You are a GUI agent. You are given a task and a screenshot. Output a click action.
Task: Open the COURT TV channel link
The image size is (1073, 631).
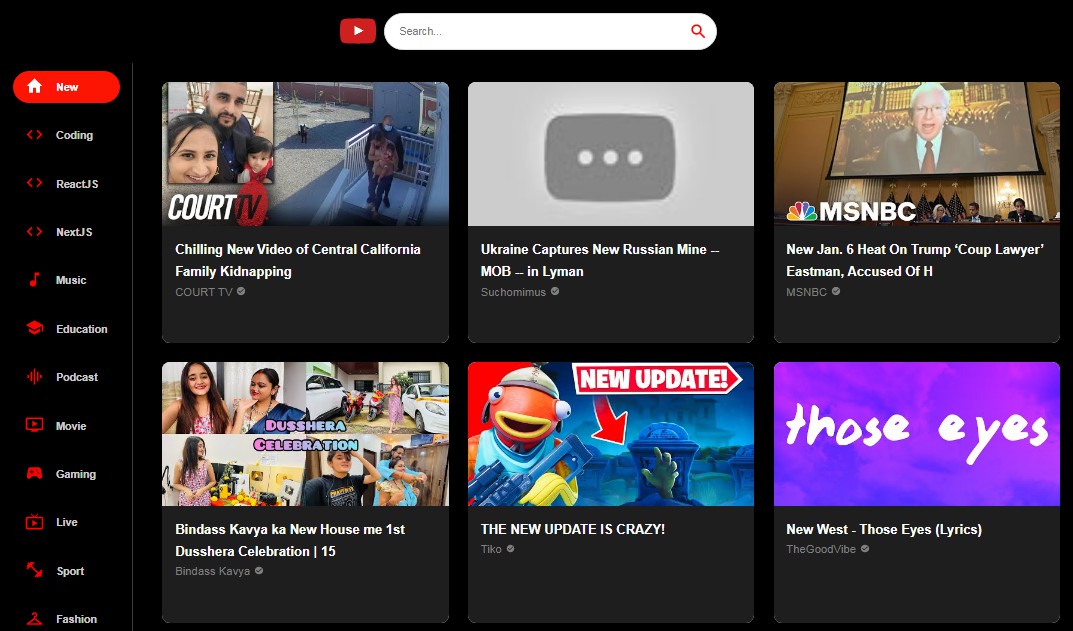[x=203, y=292]
